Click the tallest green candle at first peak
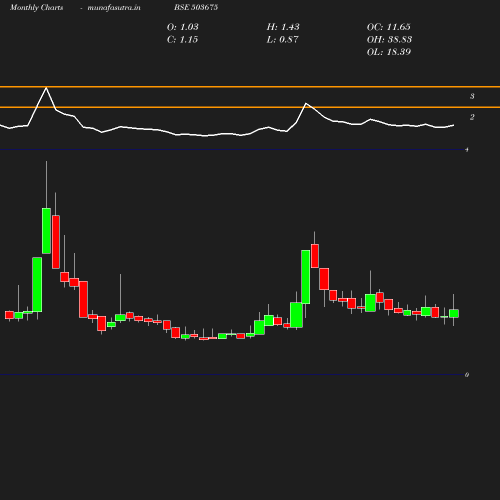Image resolution: width=500 pixels, height=500 pixels. pos(46,231)
